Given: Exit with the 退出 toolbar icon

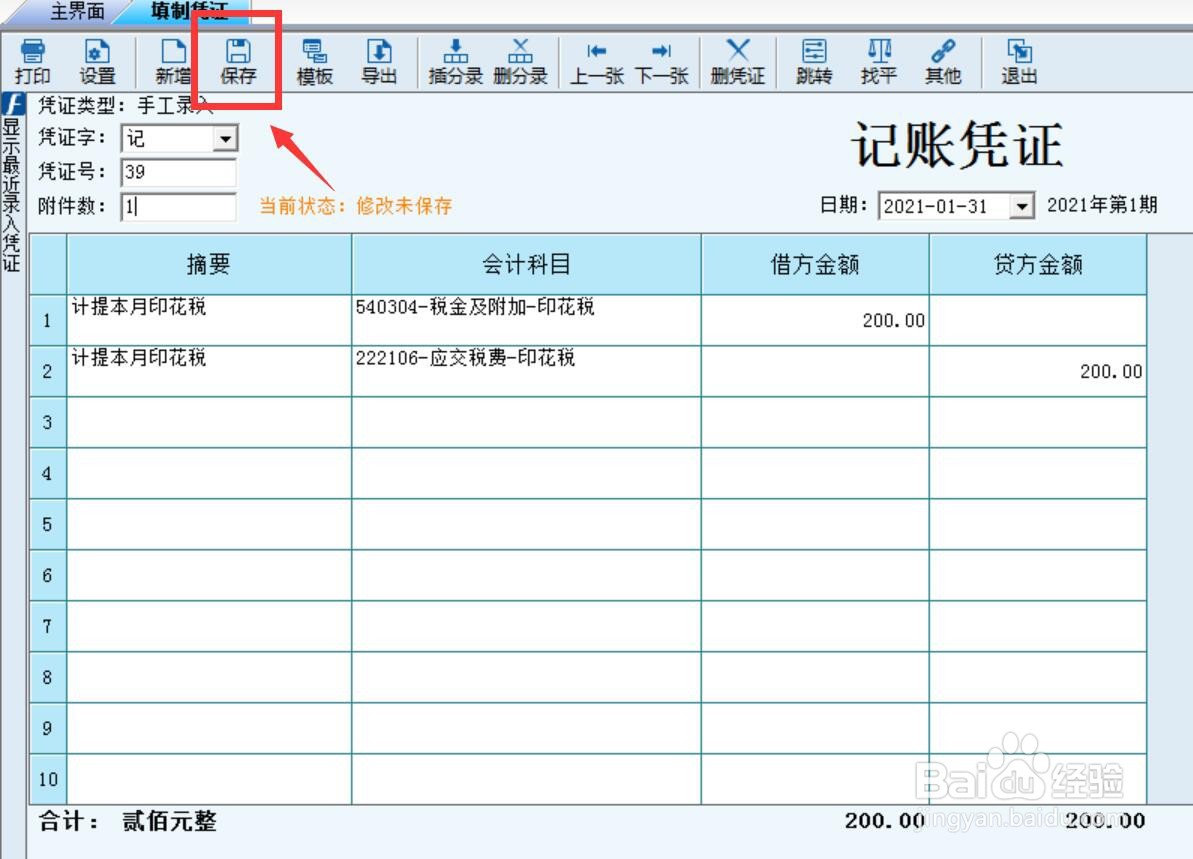Looking at the screenshot, I should pos(1020,62).
